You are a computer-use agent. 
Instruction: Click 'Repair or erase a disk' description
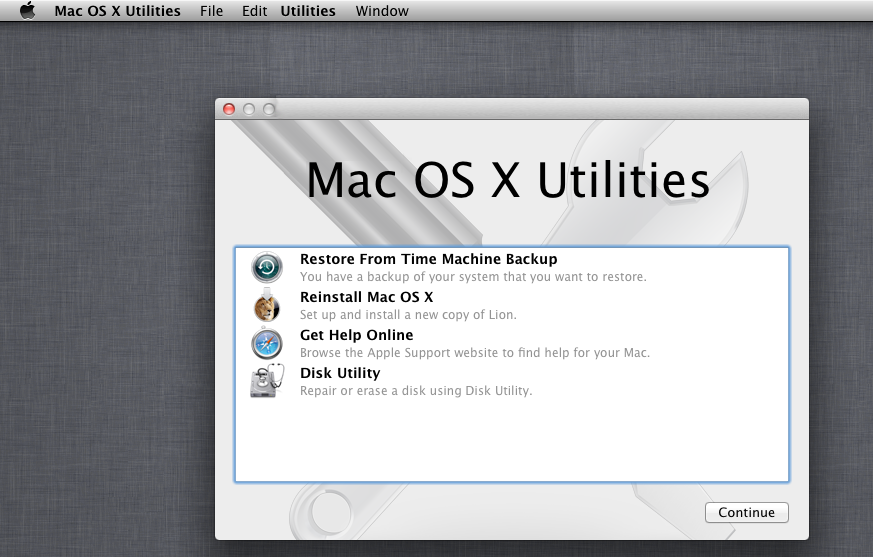click(x=416, y=390)
